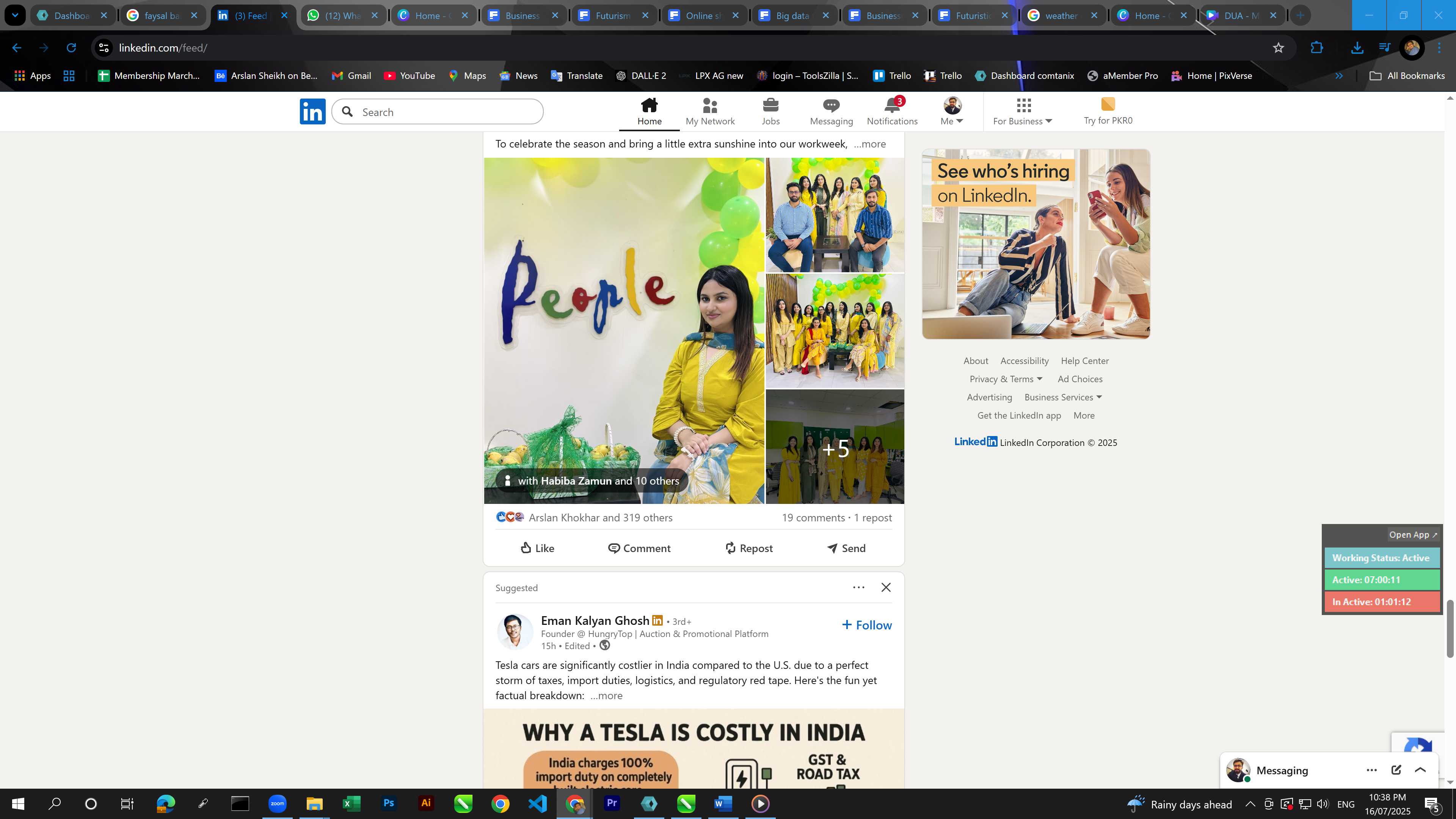Open the About footer link
Image resolution: width=1456 pixels, height=819 pixels.
[x=976, y=361]
